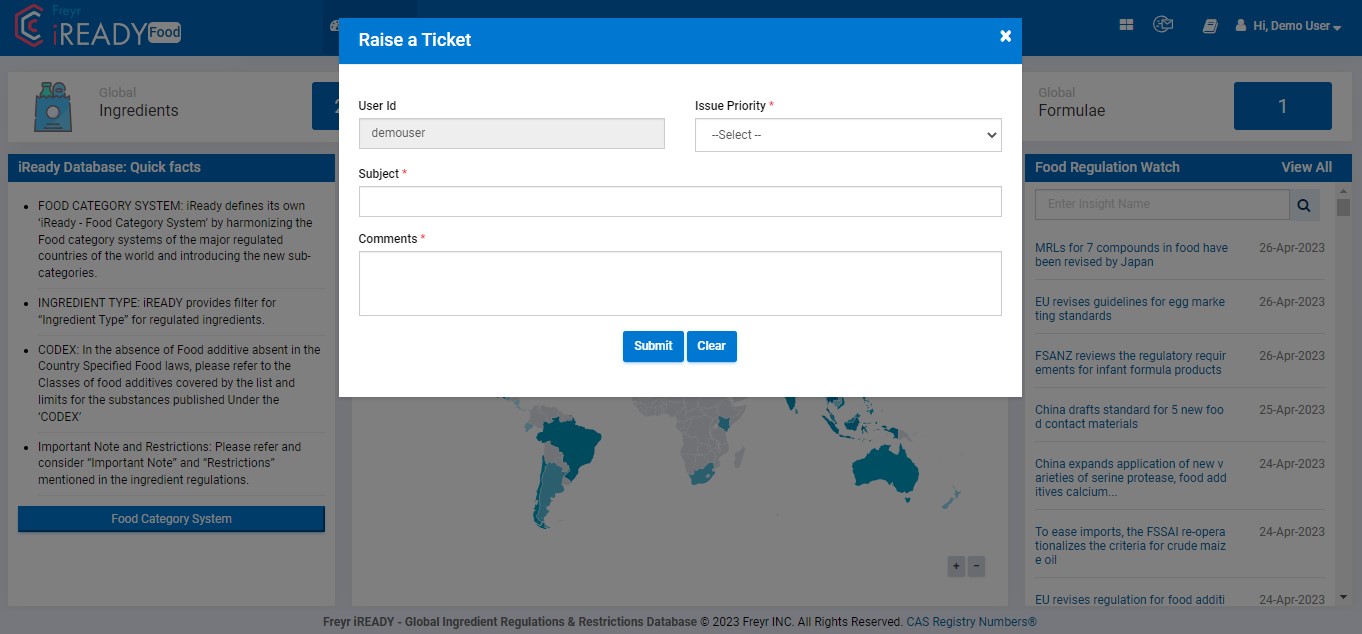Click the CAS Registry Numbers footer link
The height and width of the screenshot is (634, 1362).
[971, 622]
